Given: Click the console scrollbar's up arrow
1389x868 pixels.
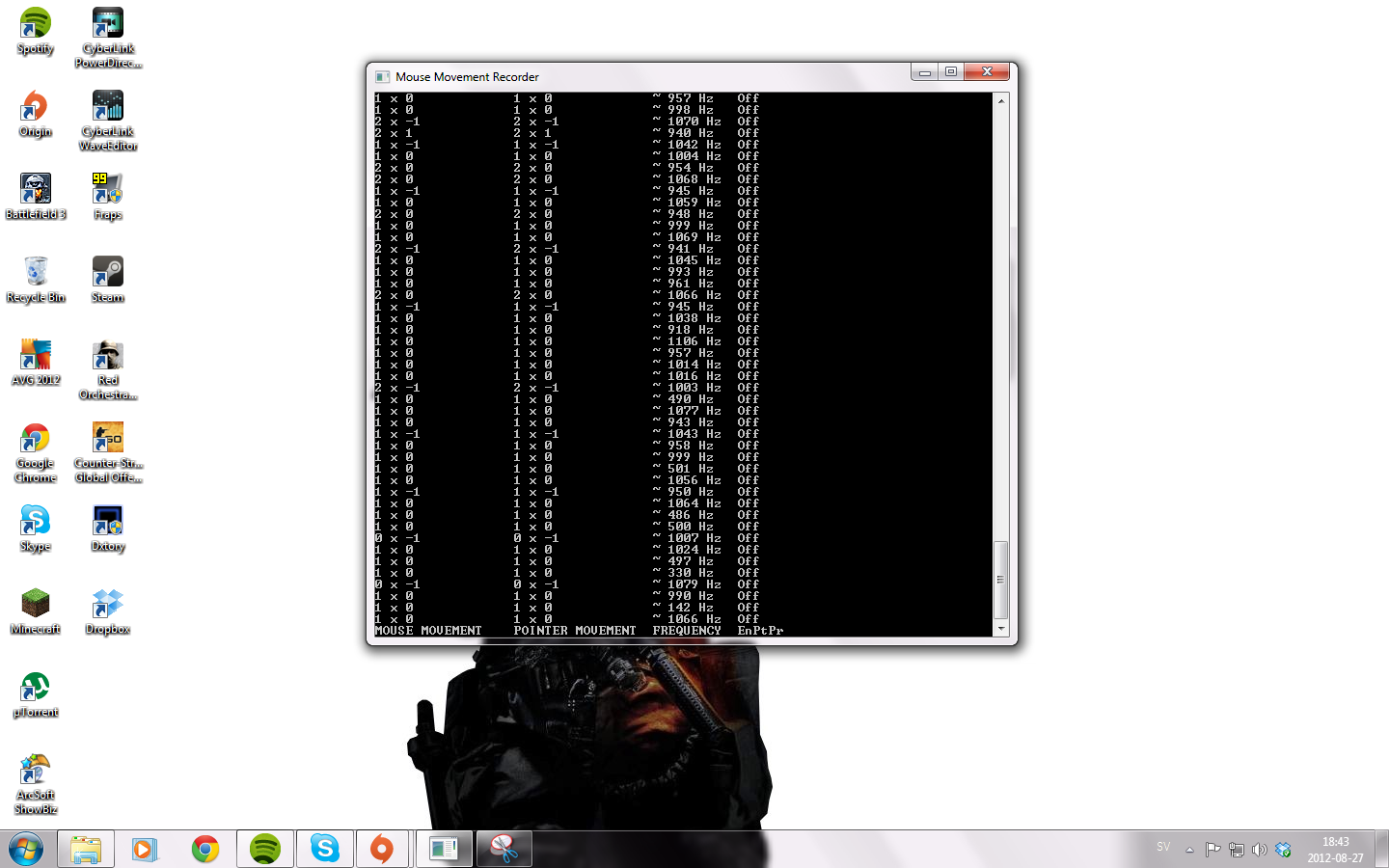Looking at the screenshot, I should click(1001, 101).
